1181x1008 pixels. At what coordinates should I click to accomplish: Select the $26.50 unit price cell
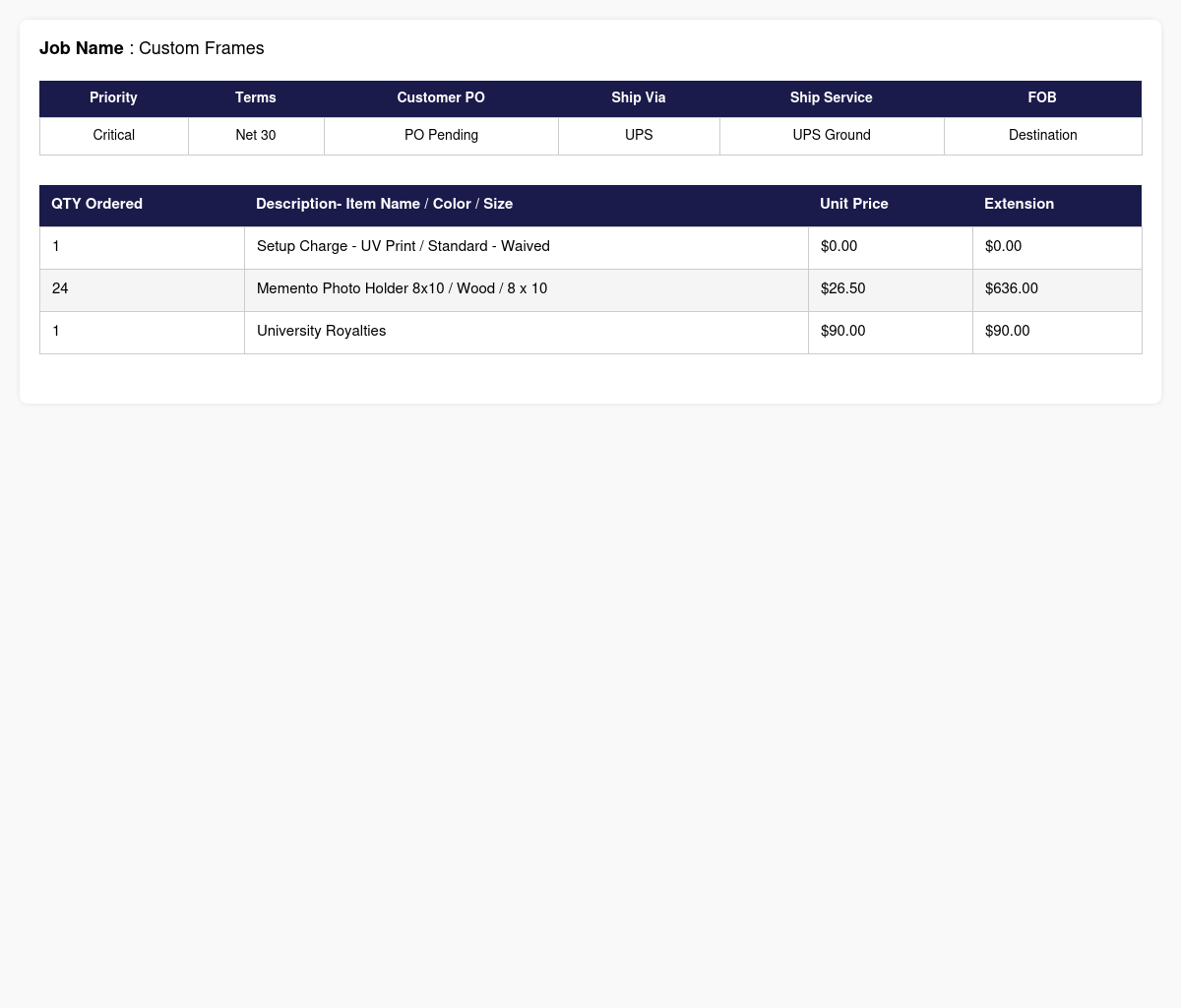tap(891, 289)
